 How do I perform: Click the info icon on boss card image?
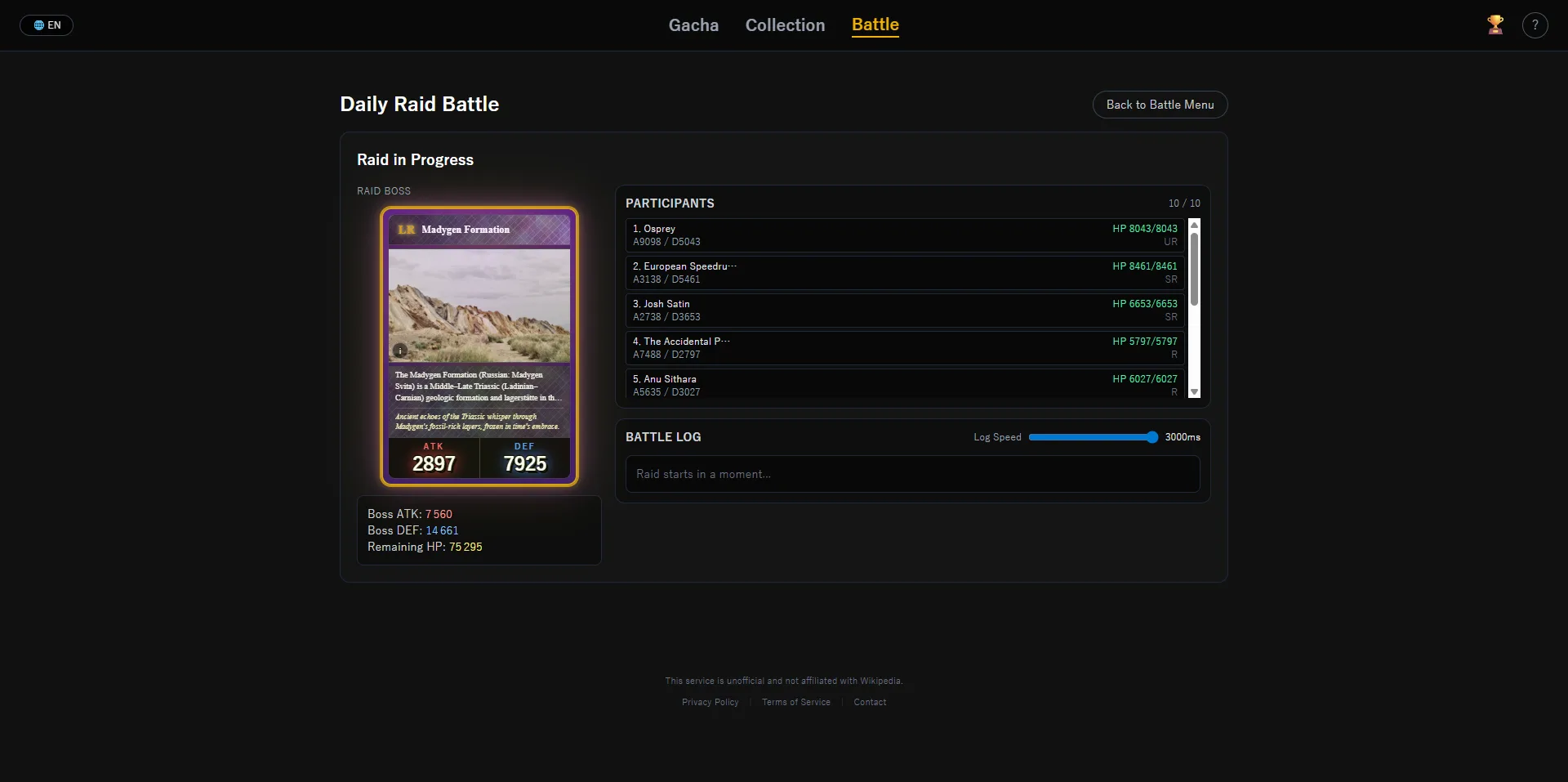400,351
